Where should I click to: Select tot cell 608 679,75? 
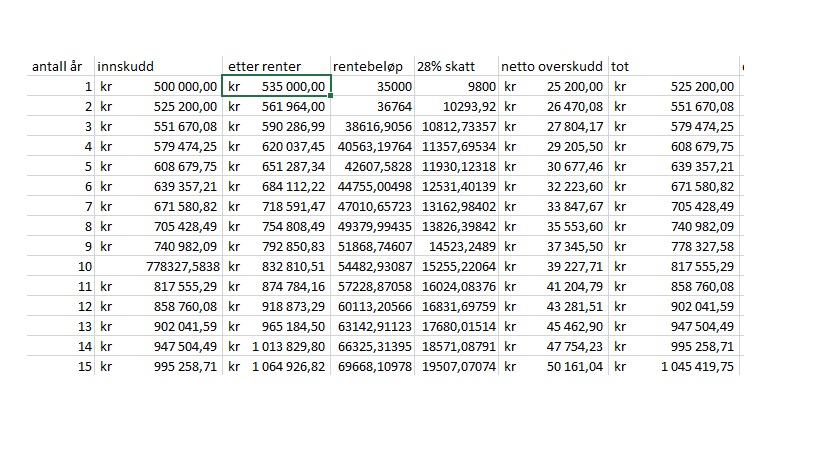coord(674,146)
